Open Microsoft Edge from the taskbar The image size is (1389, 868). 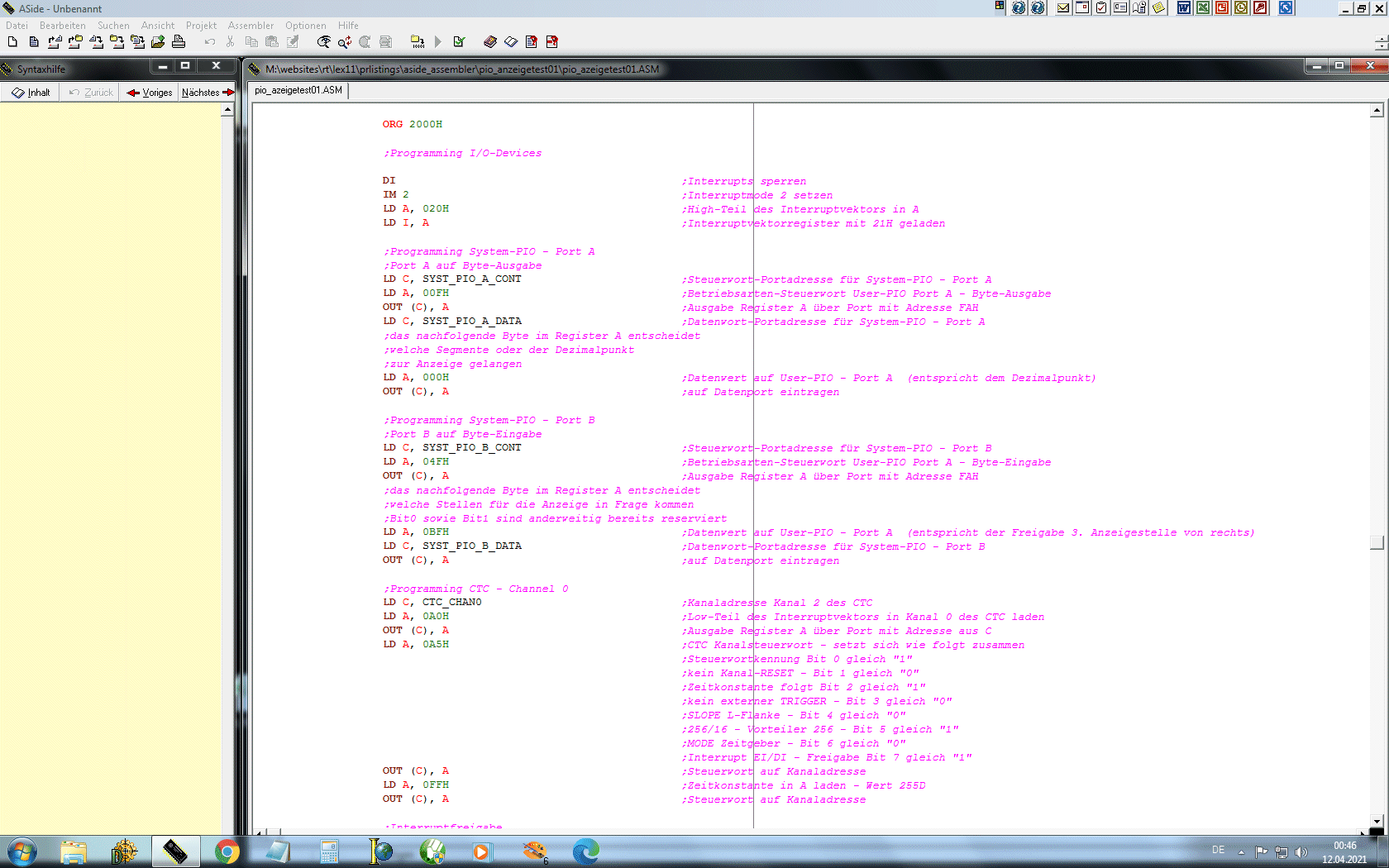coord(585,851)
